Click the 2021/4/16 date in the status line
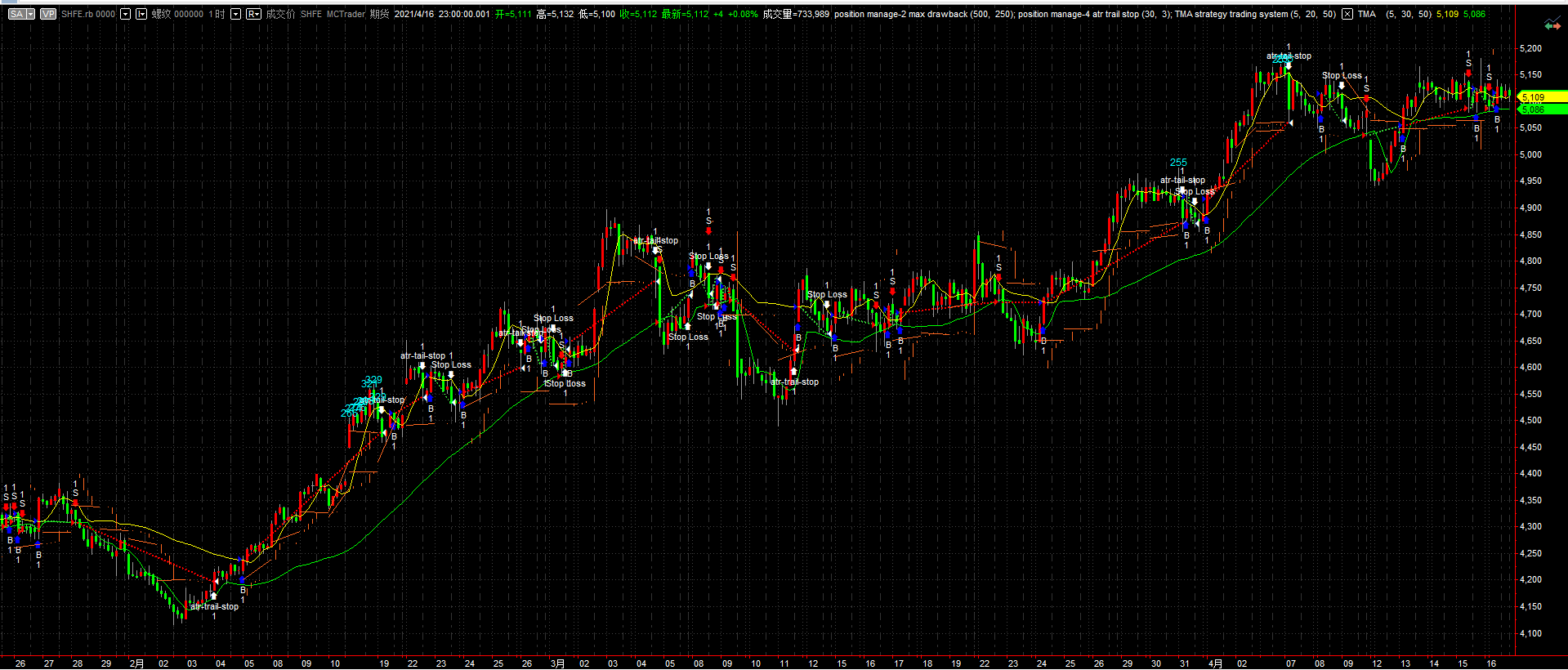1568x670 pixels. (415, 14)
